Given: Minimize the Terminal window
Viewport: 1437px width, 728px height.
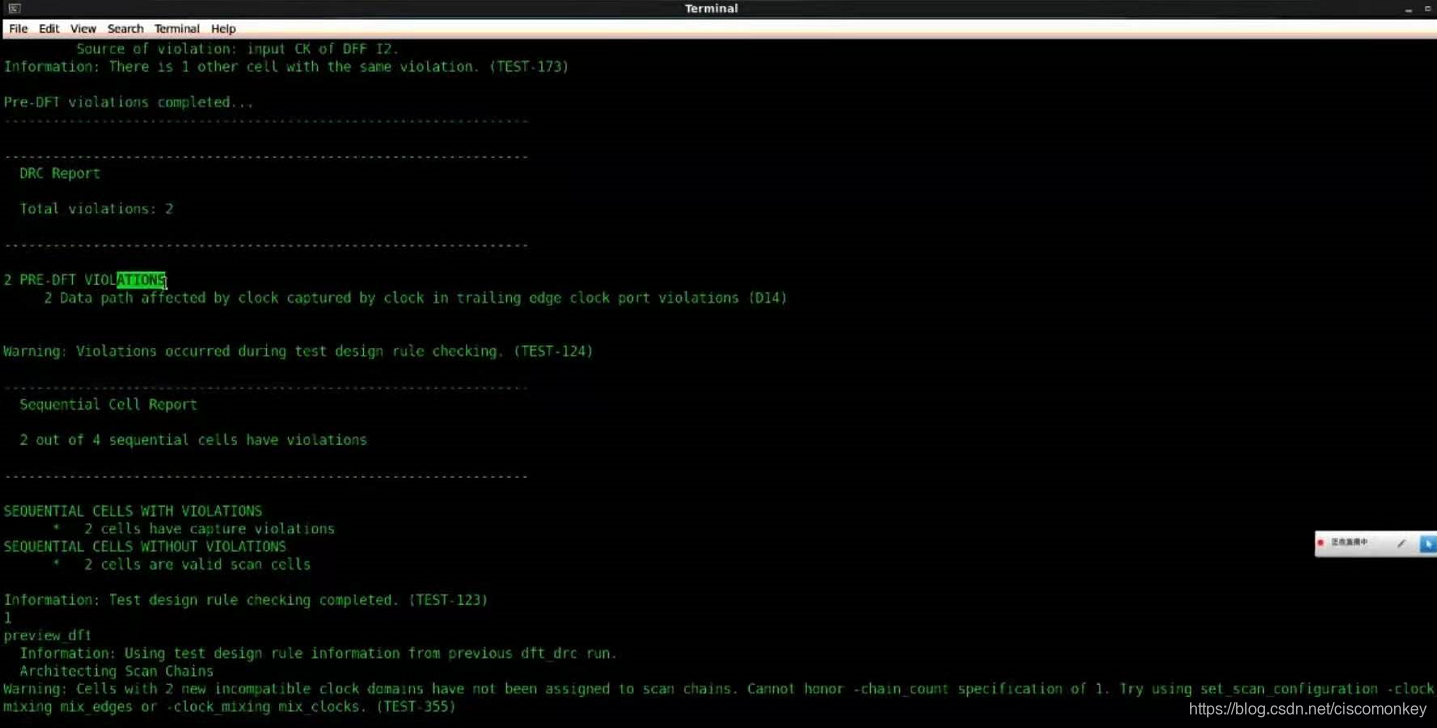Looking at the screenshot, I should [x=1408, y=9].
